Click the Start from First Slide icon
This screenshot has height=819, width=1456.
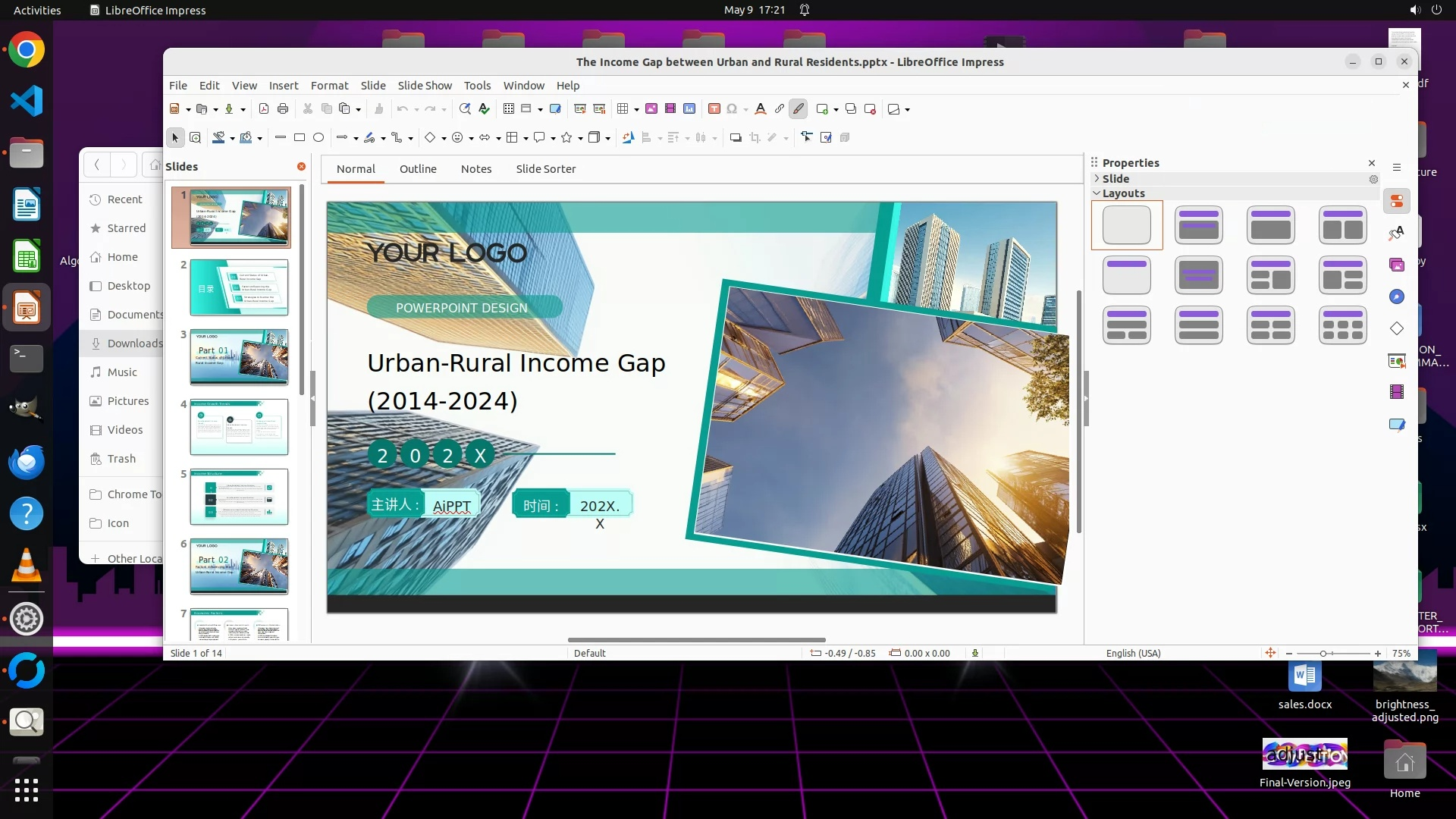(580, 108)
